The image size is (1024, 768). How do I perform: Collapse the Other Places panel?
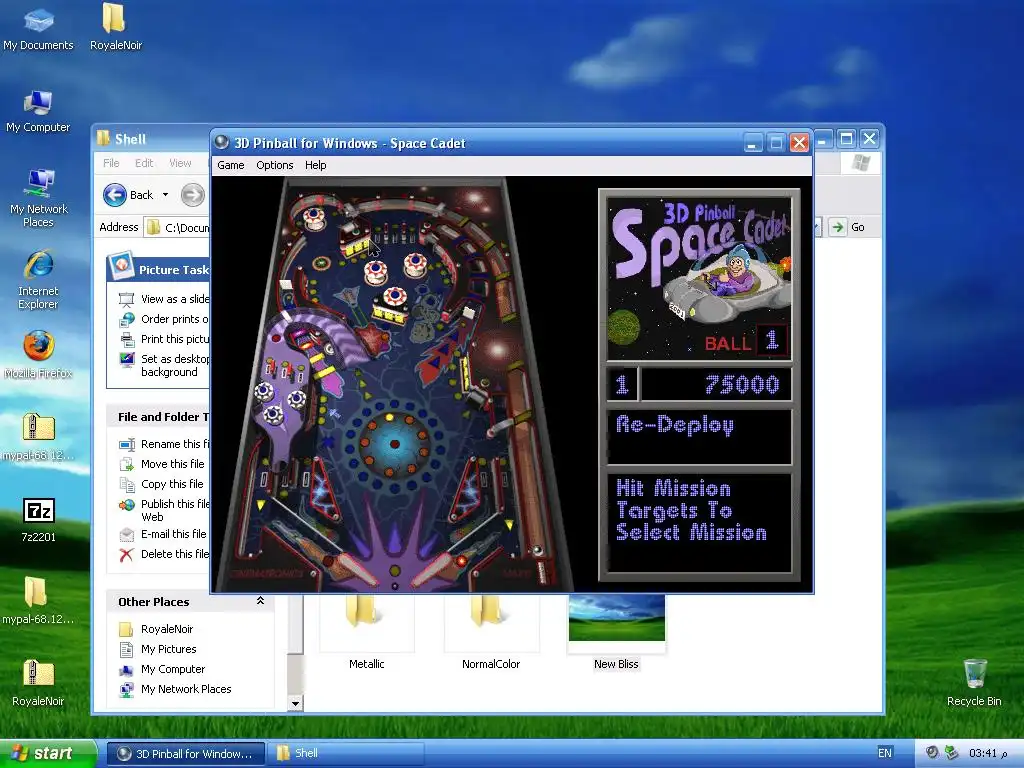(260, 601)
